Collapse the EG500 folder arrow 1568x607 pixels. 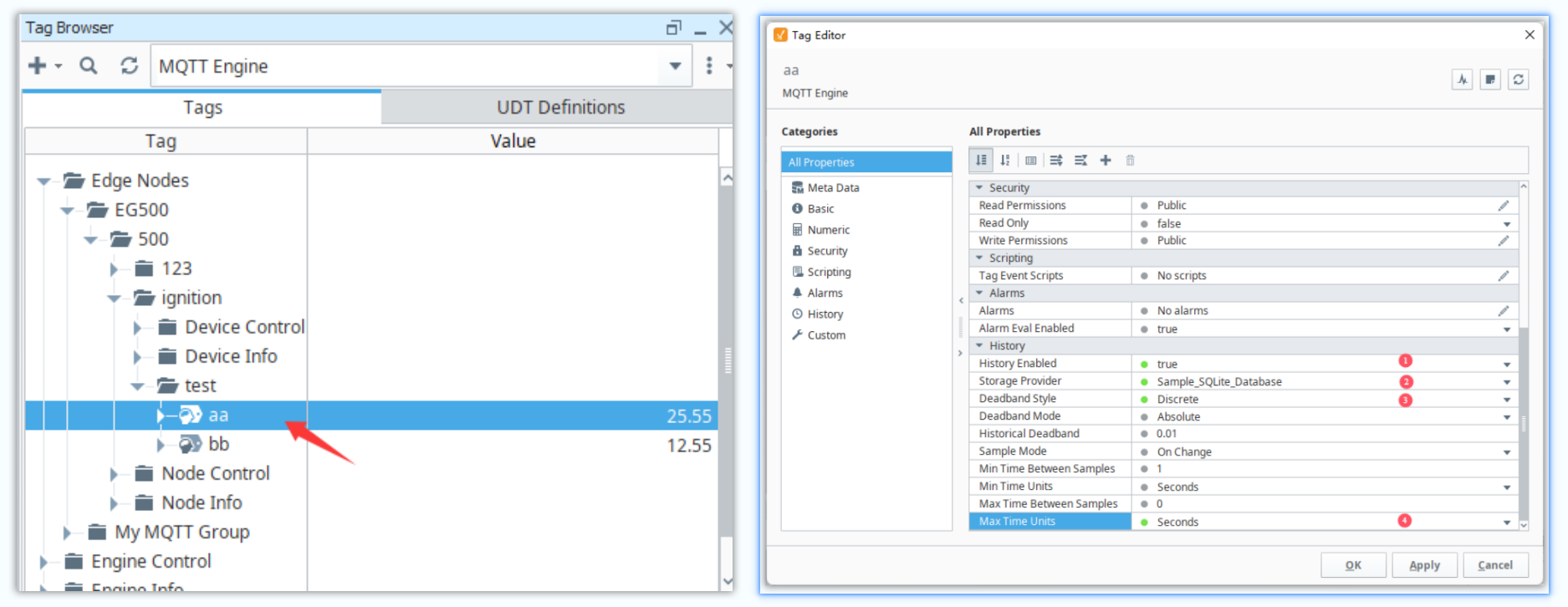coord(67,211)
